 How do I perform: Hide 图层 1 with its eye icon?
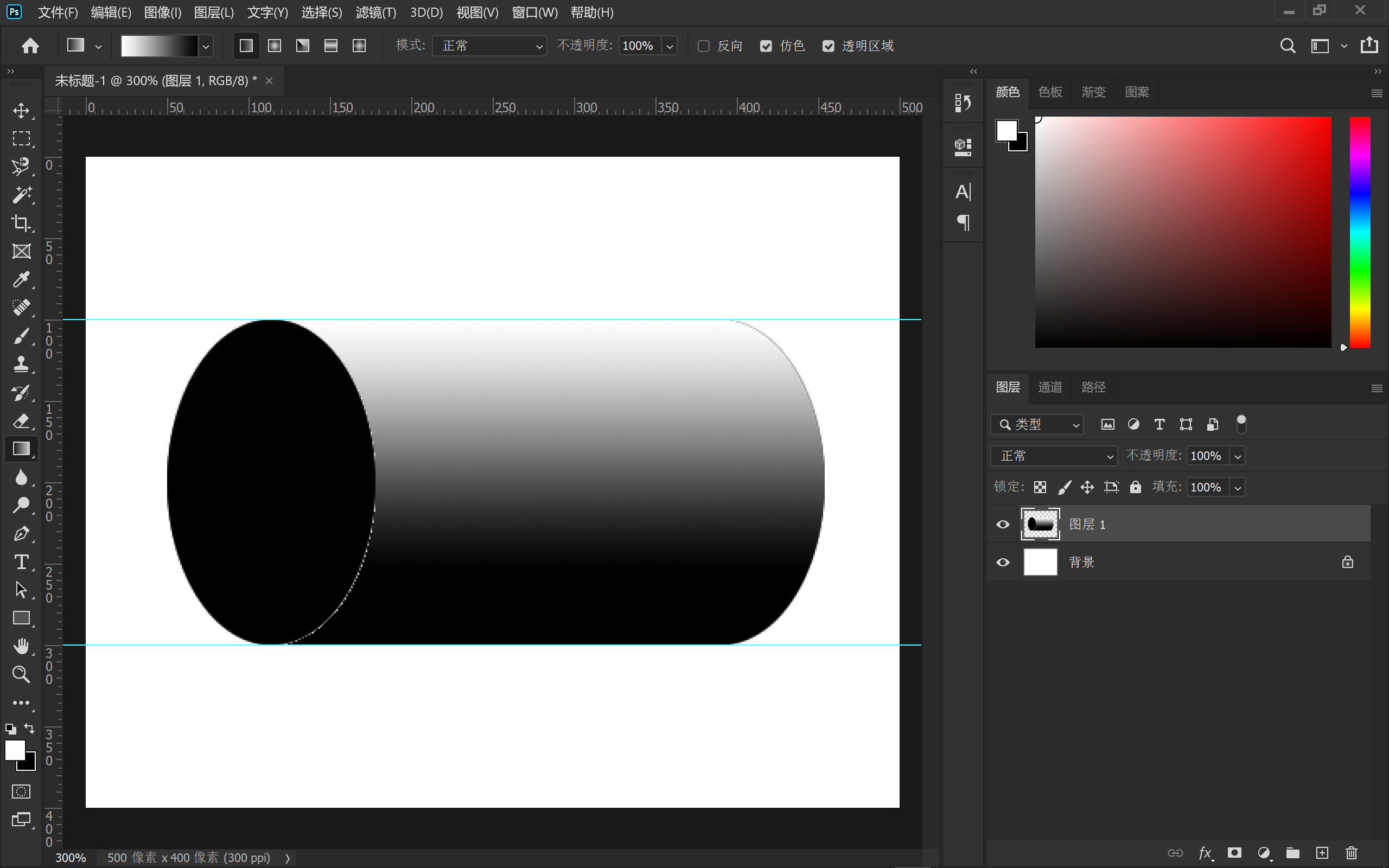pos(1003,524)
